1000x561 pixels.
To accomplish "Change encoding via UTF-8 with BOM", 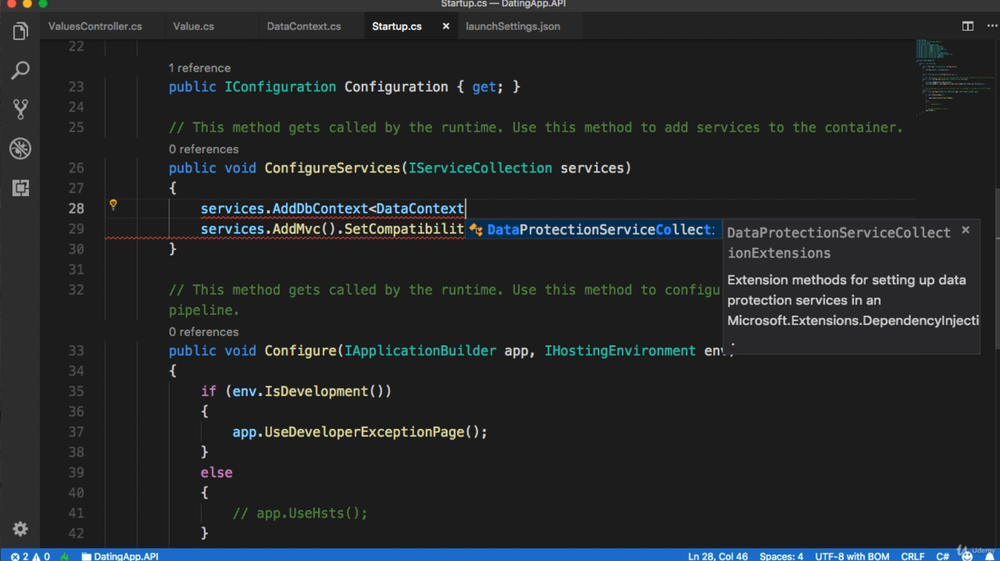I will point(854,556).
